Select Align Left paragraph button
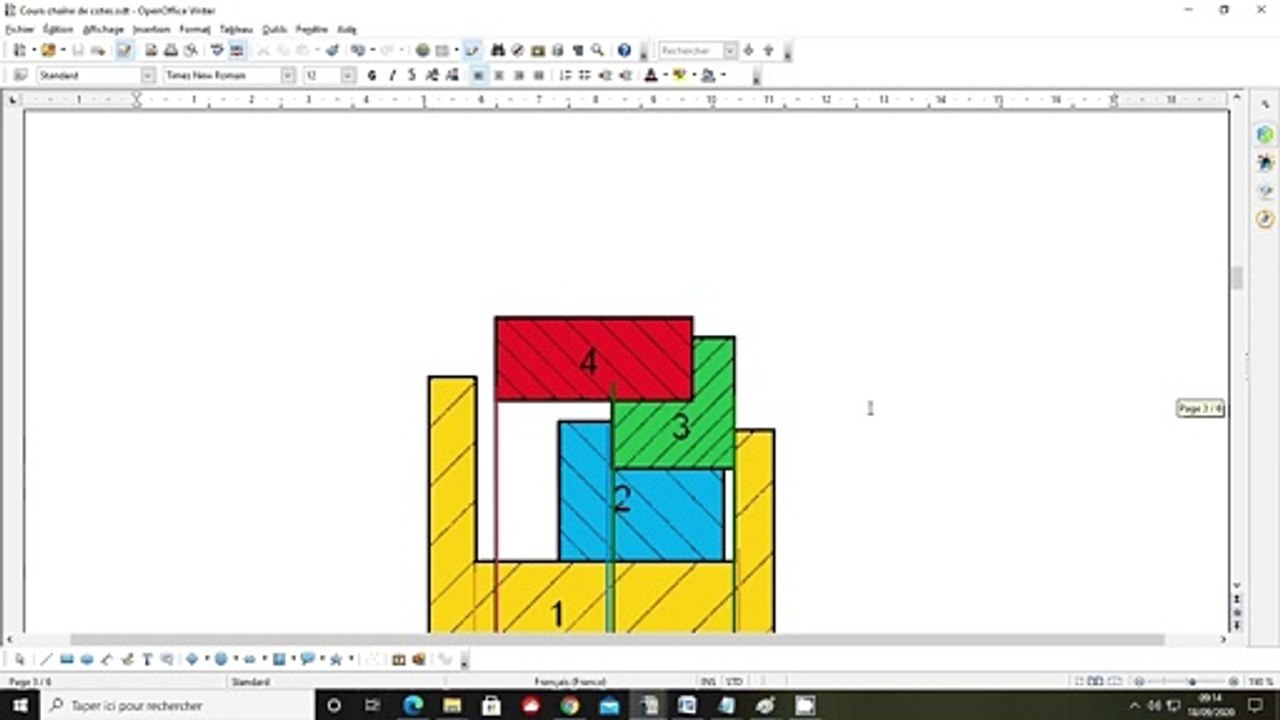The height and width of the screenshot is (720, 1280). coord(478,75)
